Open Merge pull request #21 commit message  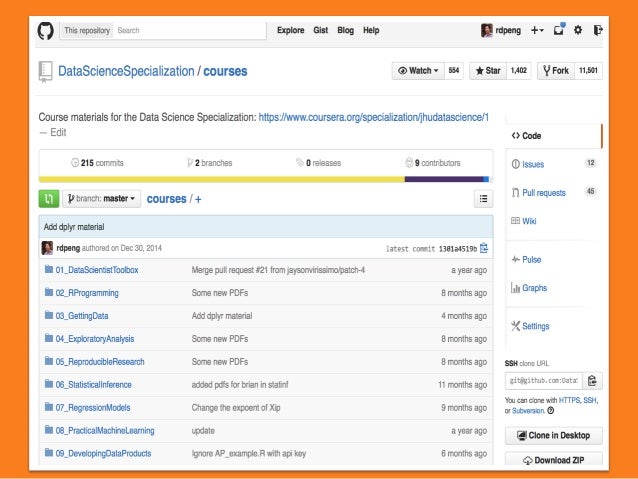[278, 270]
